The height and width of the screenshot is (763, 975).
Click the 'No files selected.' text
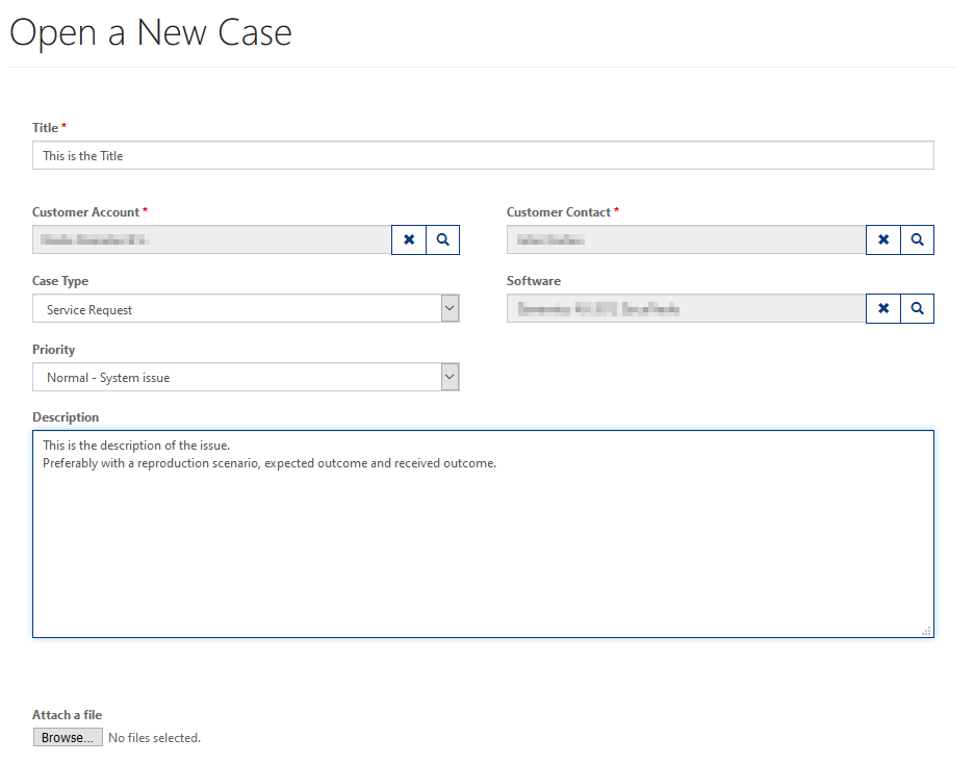coord(154,738)
